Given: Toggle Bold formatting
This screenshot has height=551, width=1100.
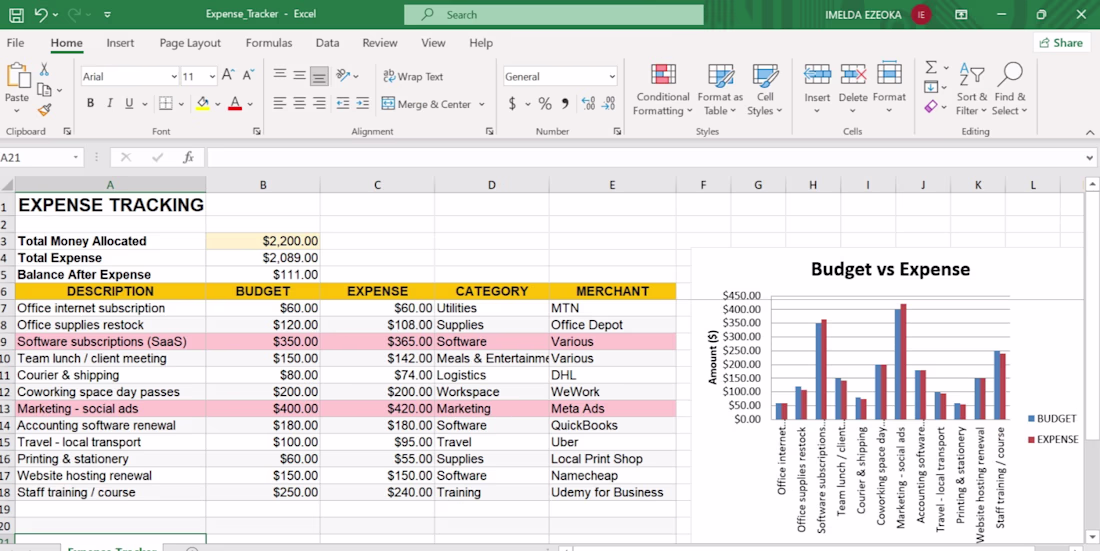Looking at the screenshot, I should (90, 103).
